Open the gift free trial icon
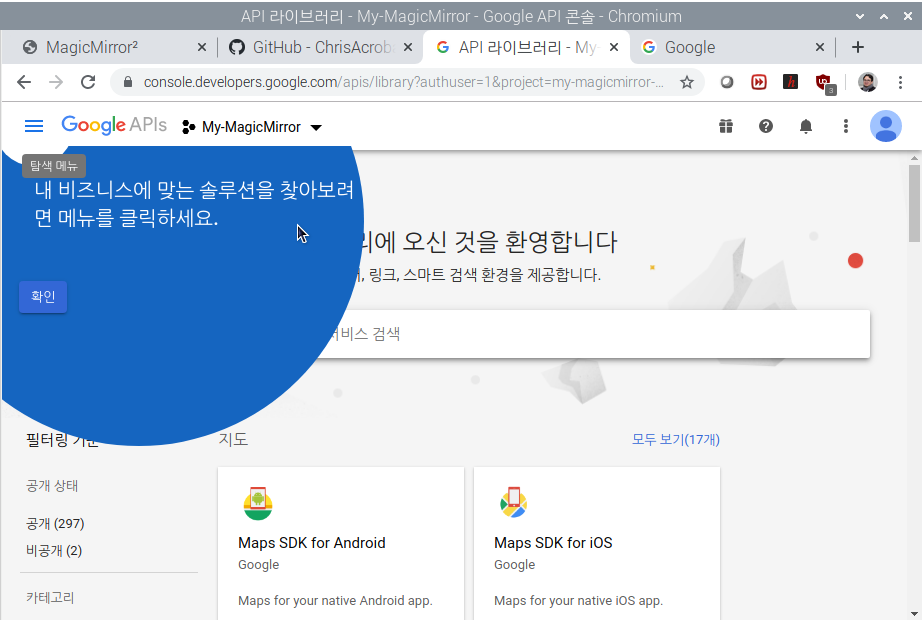The width and height of the screenshot is (922, 622). (x=726, y=126)
